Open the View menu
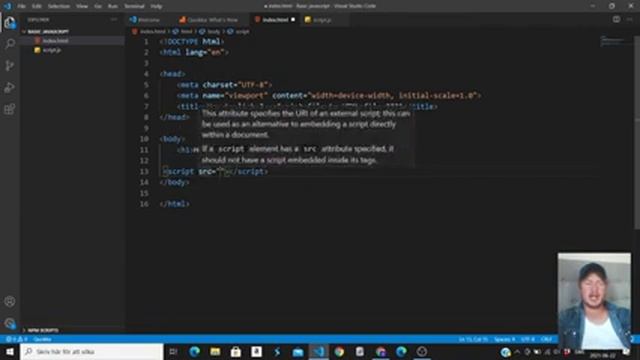 82,6
